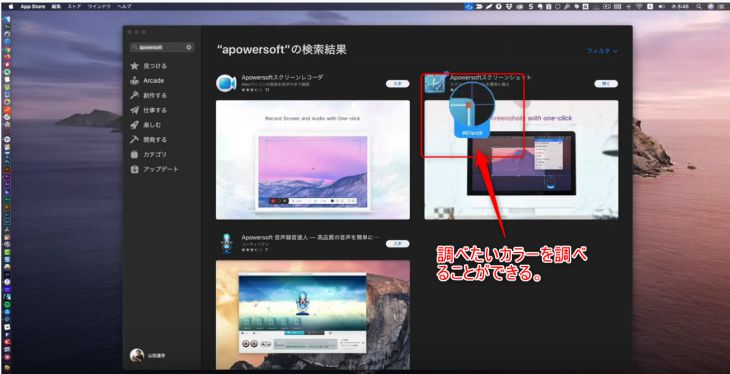Click the "apowersoft"の検索結果 heading

pyautogui.click(x=281, y=50)
